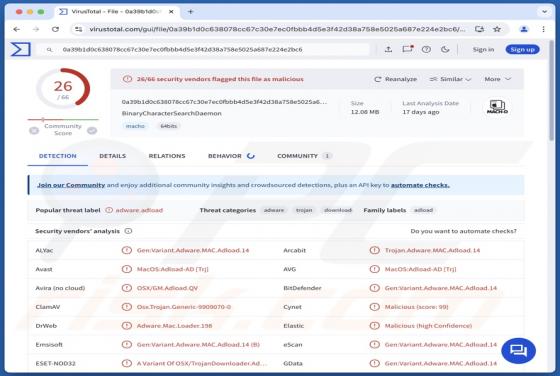Open site information icon in address bar
Screen dimensions: 560x376
pyautogui.click(x=78, y=29)
